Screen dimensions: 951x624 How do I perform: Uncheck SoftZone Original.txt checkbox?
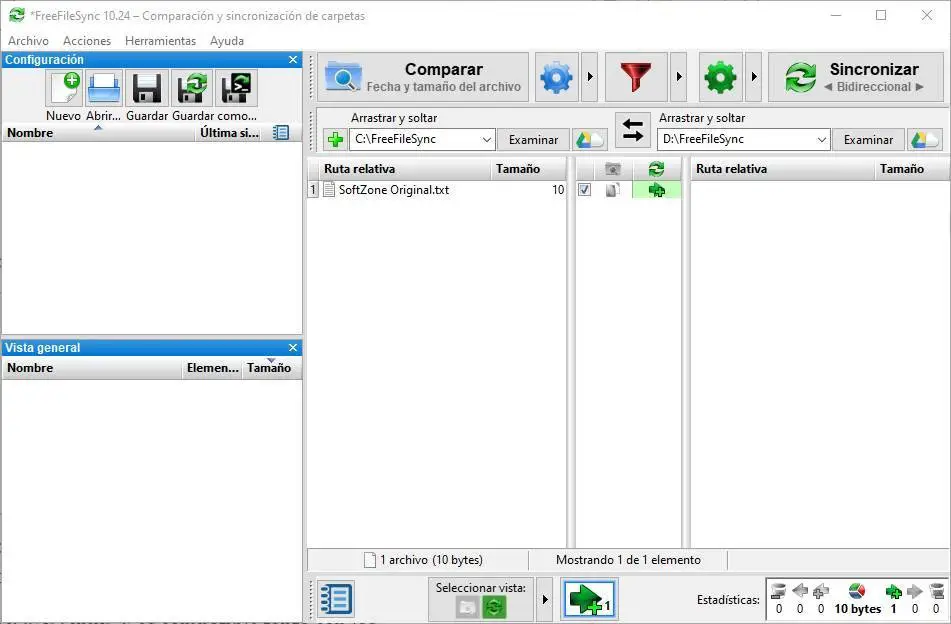[584, 190]
